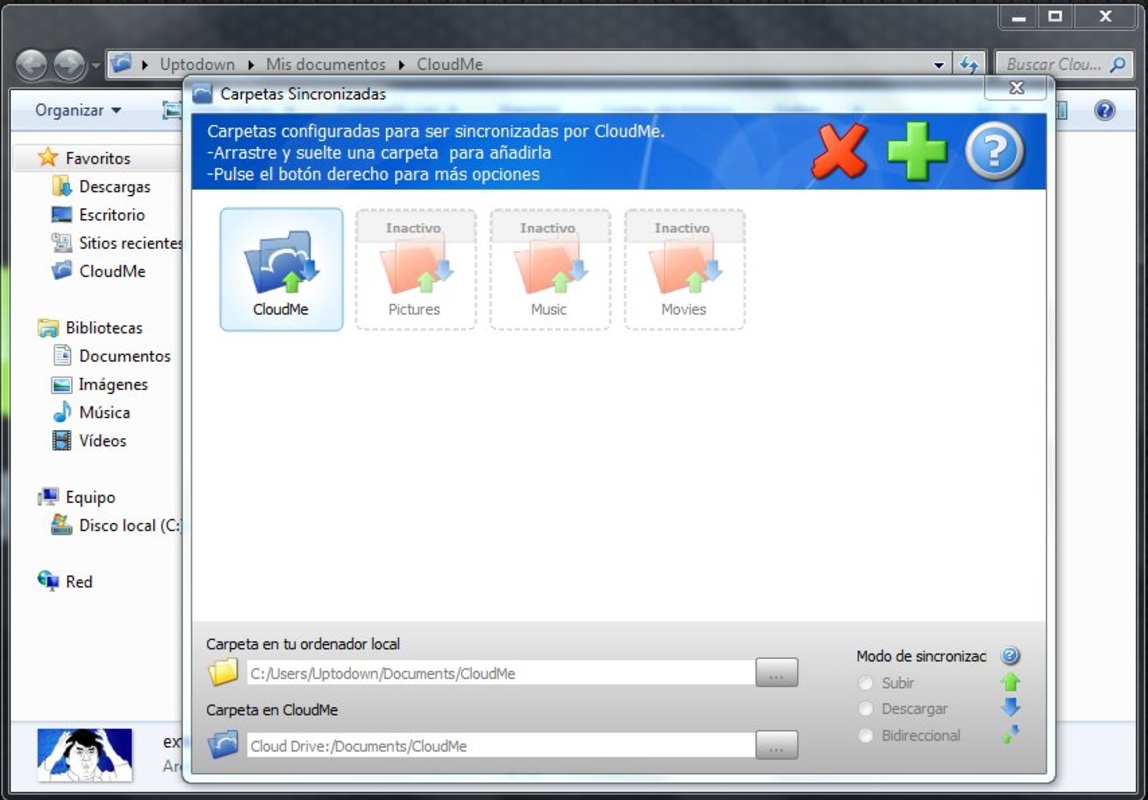Viewport: 1148px width, 800px height.
Task: Select the CloudMe synced folder tile
Action: pyautogui.click(x=281, y=269)
